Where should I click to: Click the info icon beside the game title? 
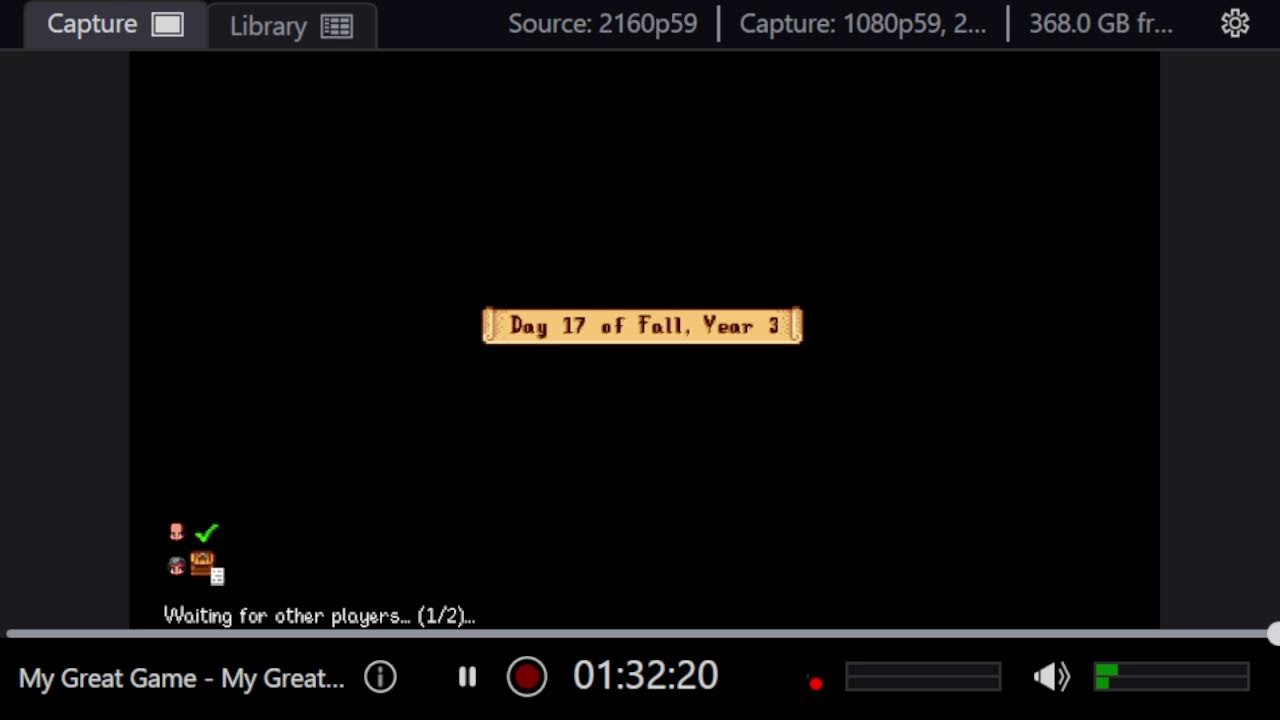[380, 677]
